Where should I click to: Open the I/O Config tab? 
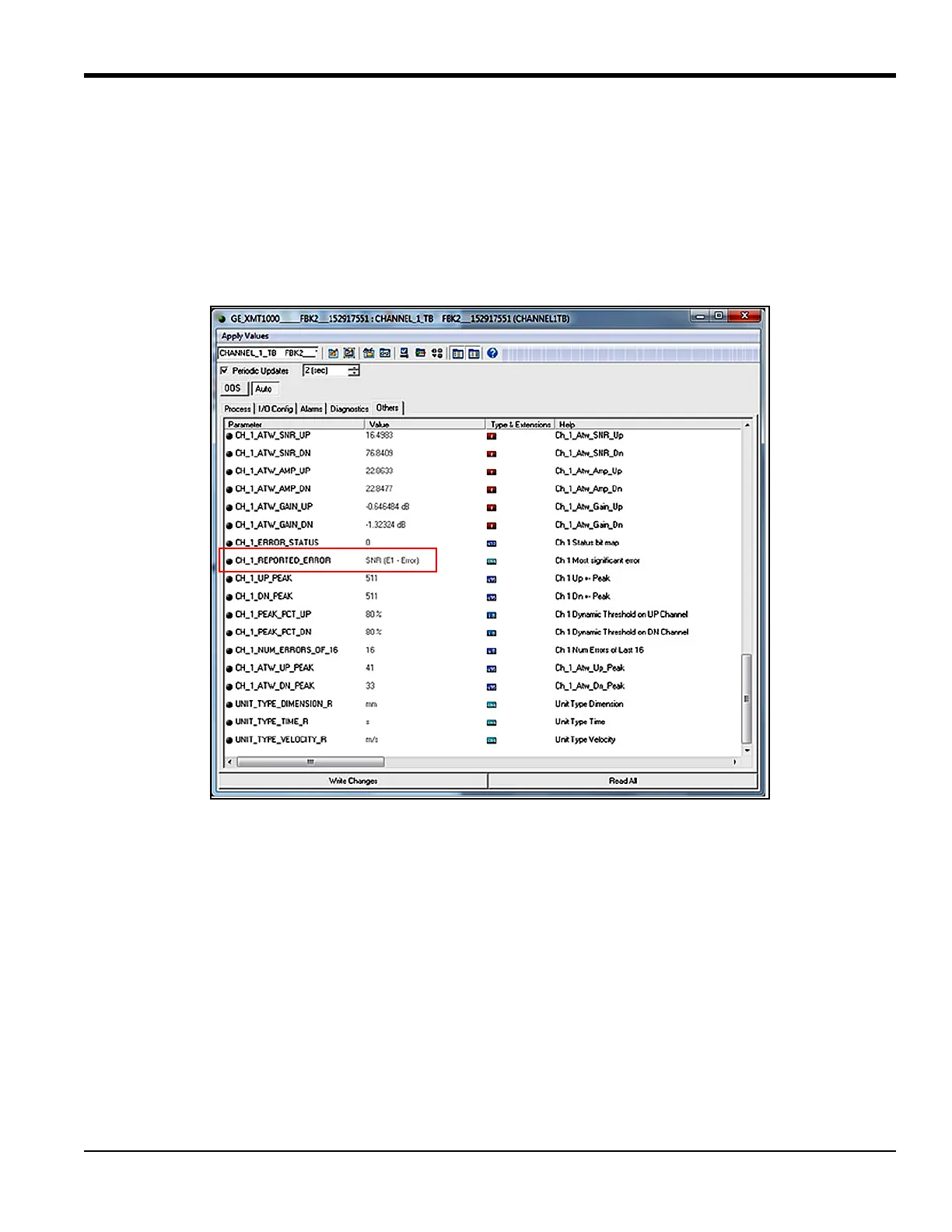pos(275,409)
